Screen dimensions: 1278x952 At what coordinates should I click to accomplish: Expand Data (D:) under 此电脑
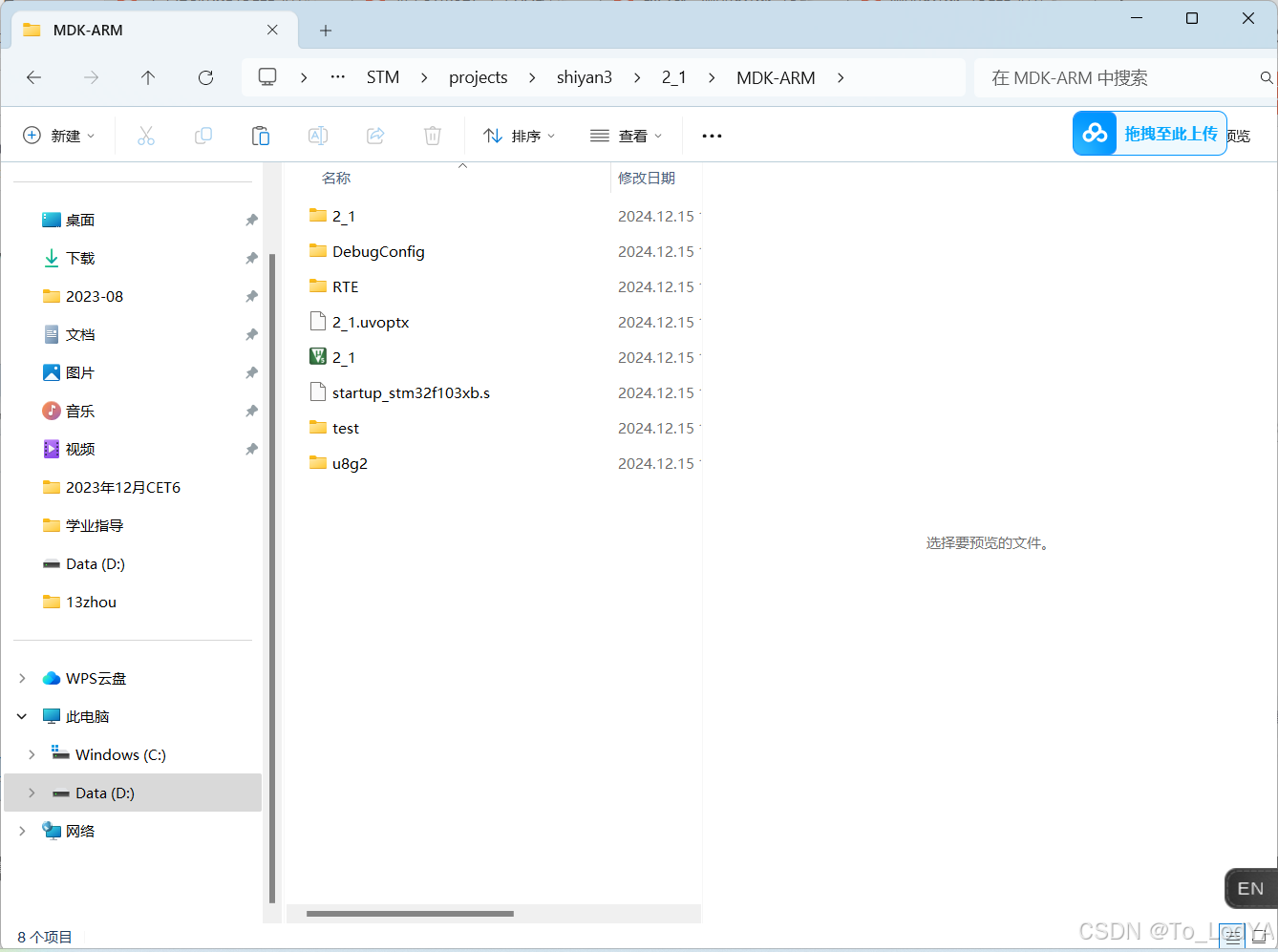coord(32,793)
